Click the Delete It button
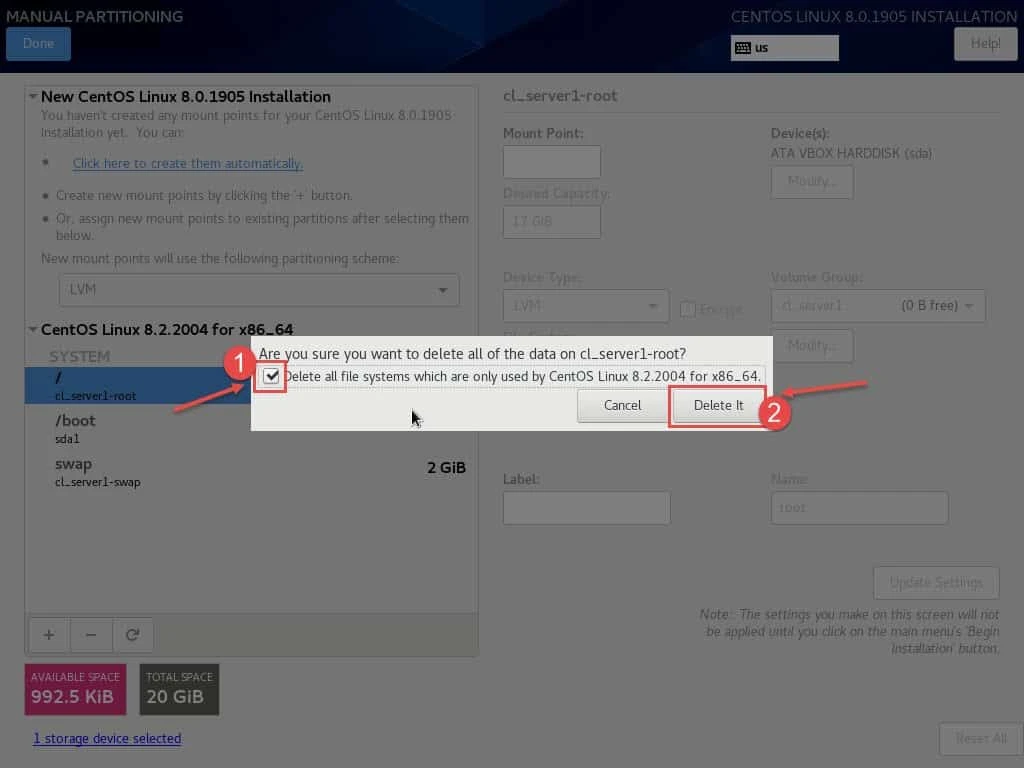1024x768 pixels. coord(718,405)
